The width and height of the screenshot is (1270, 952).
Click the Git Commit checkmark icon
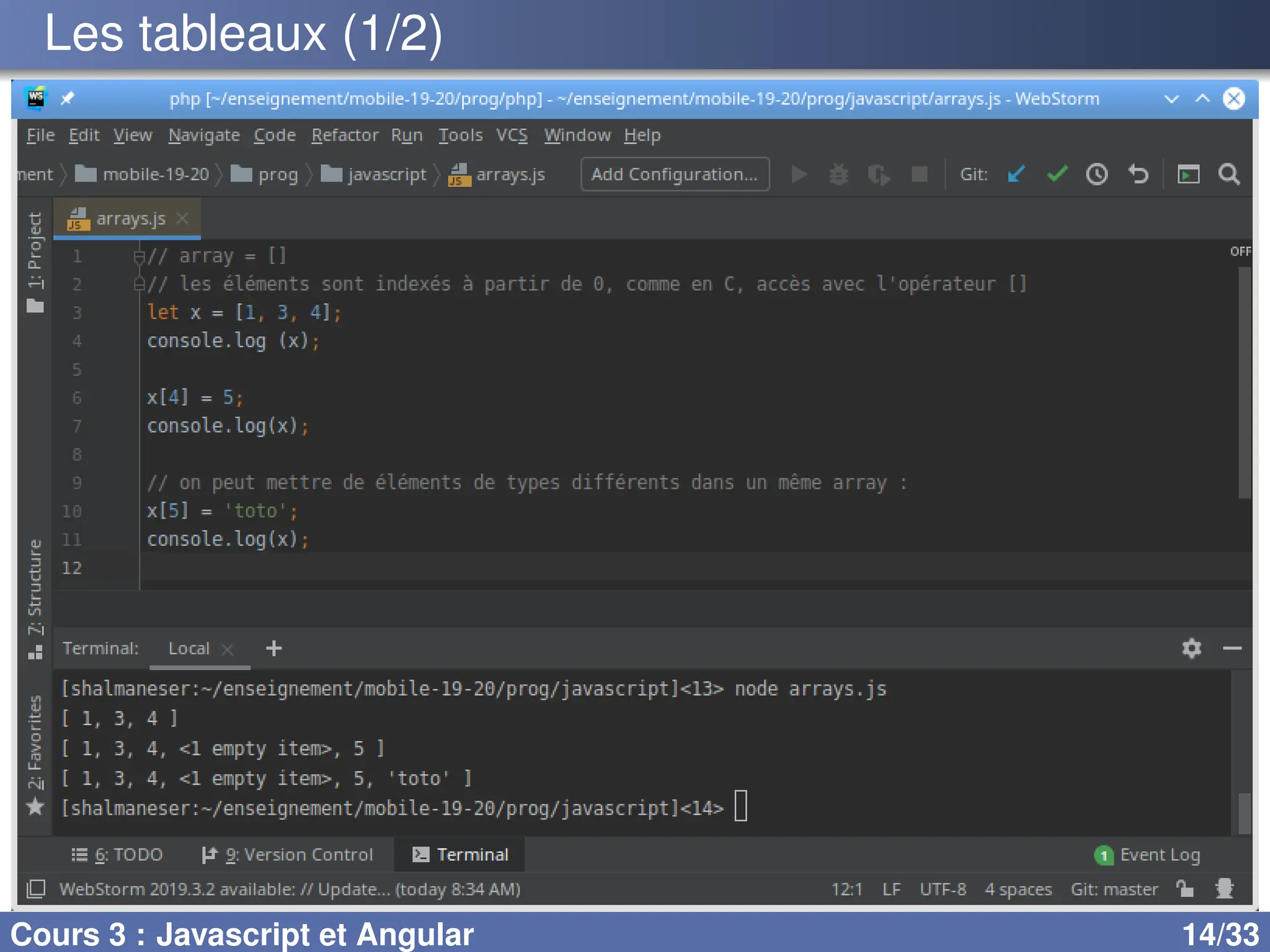tap(1057, 175)
